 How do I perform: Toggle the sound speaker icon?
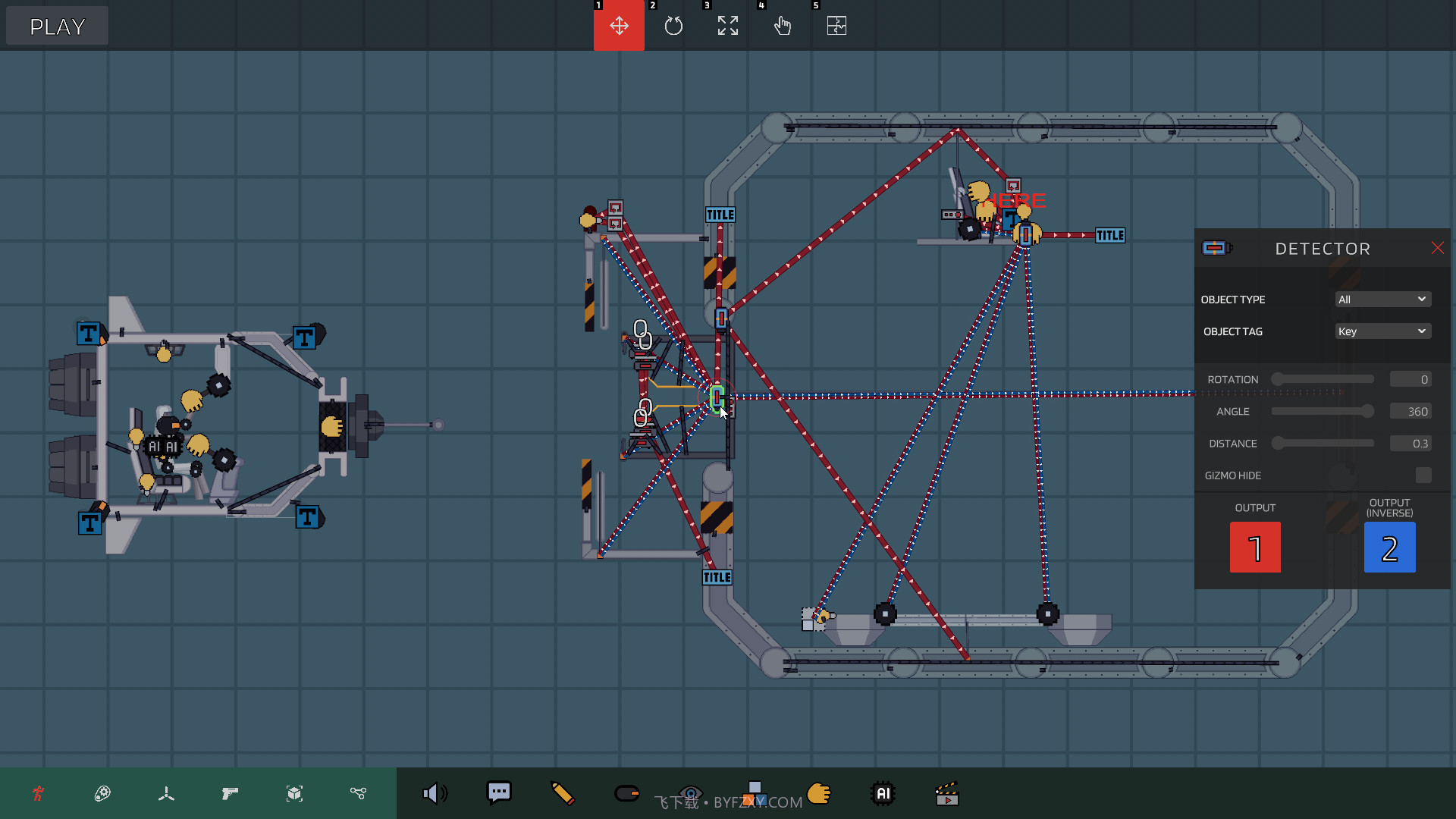click(x=435, y=793)
